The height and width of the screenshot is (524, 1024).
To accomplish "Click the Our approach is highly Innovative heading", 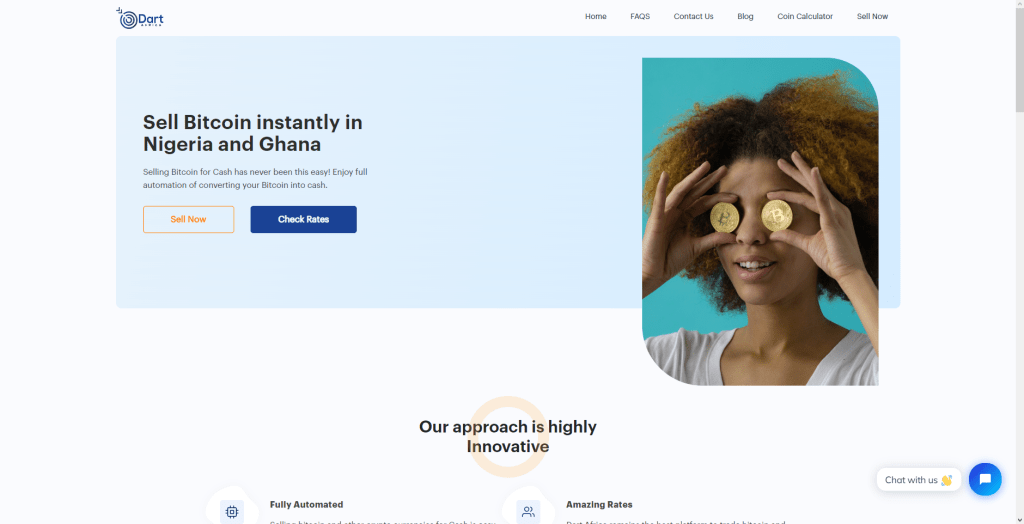I will (x=507, y=436).
